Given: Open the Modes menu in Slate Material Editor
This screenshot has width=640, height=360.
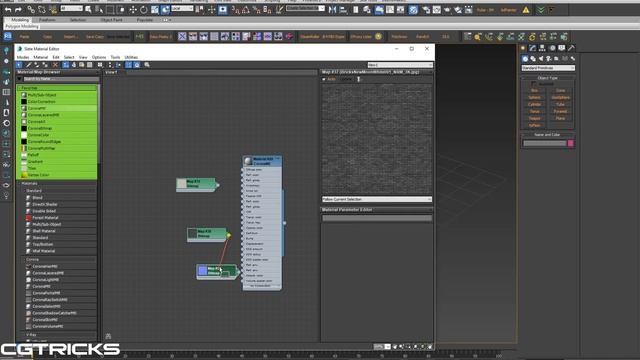Looking at the screenshot, I should pos(23,58).
